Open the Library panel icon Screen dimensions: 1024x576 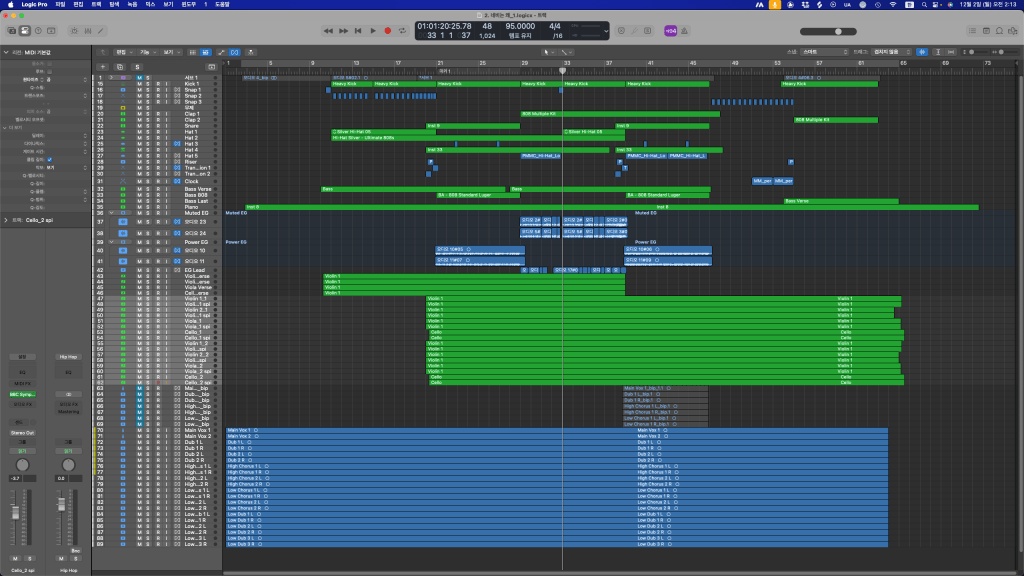[11, 31]
